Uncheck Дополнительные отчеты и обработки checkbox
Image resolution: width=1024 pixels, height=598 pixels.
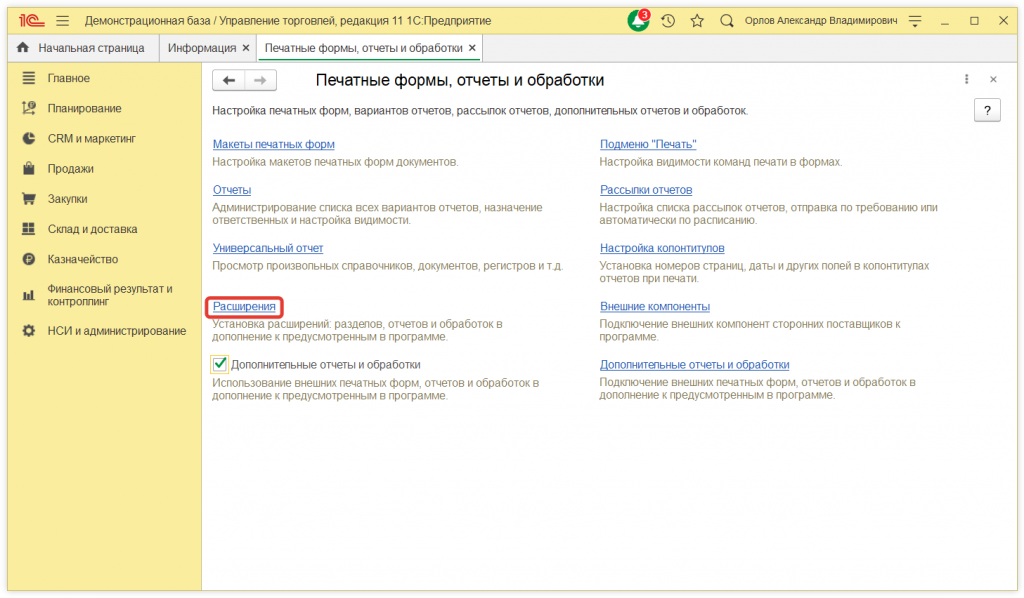220,365
